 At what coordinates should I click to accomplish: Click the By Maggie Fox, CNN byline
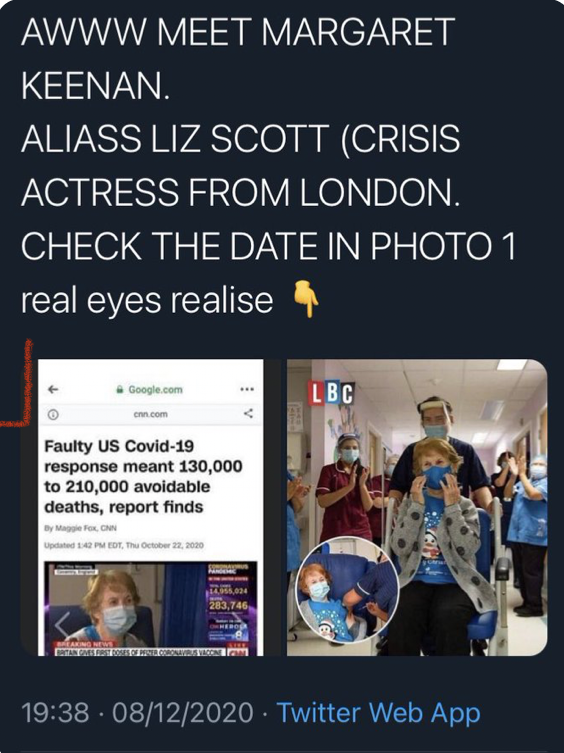(x=80, y=528)
